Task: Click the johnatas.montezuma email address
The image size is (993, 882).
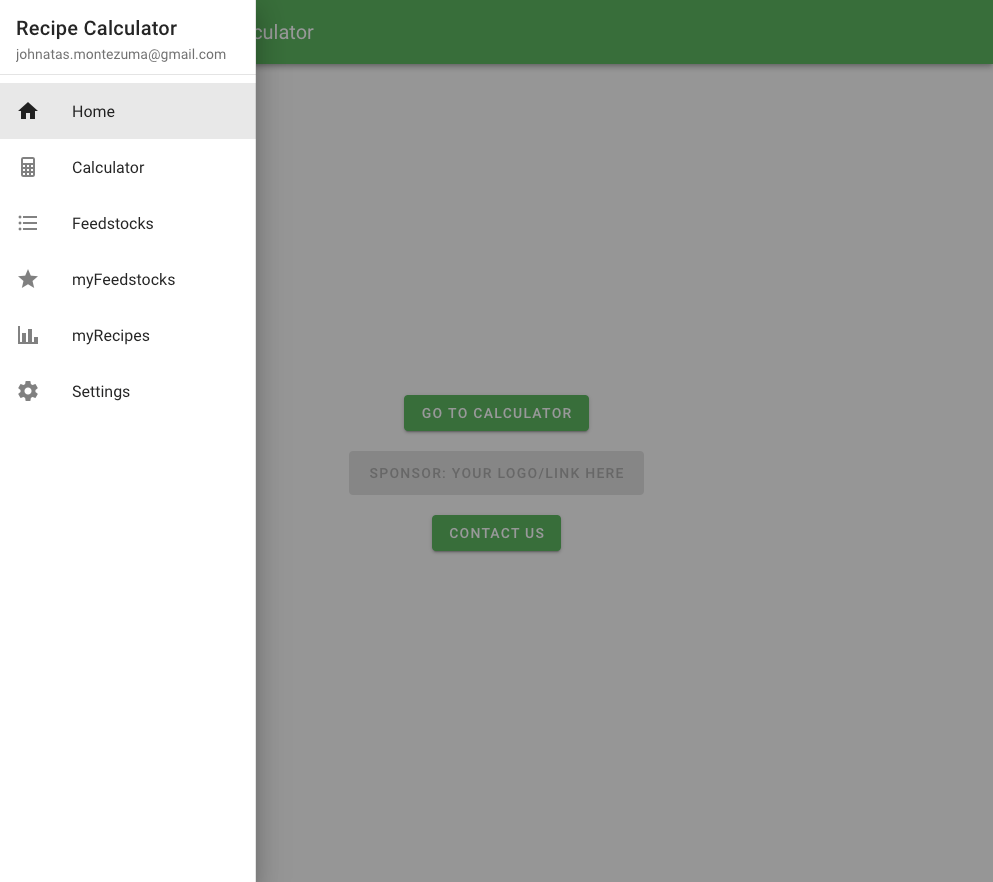Action: pos(121,54)
